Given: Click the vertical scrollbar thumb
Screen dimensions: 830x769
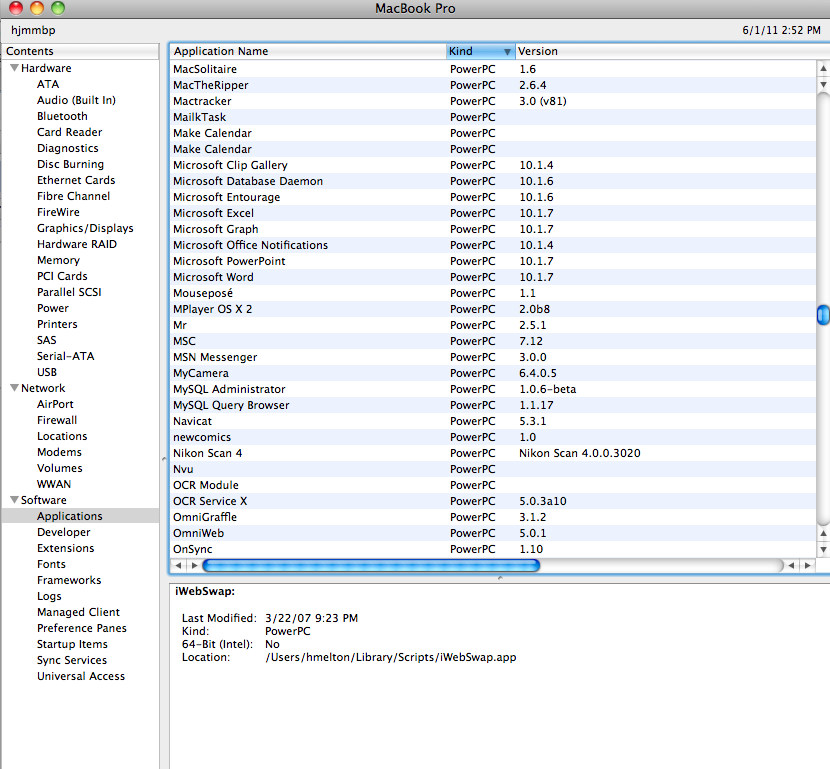Looking at the screenshot, I should coord(823,315).
